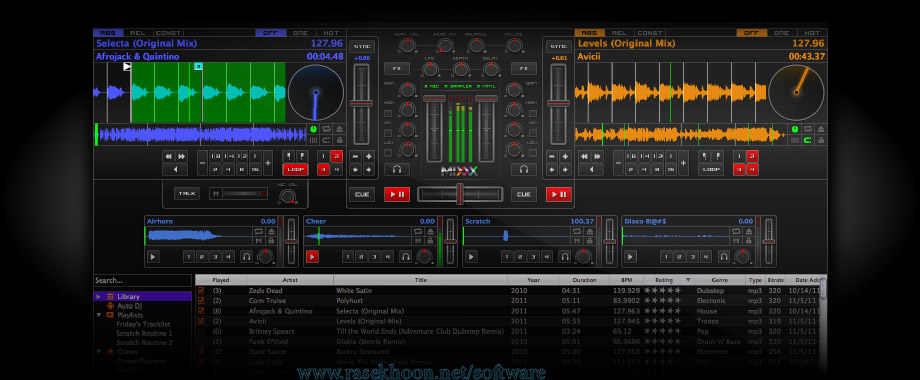Image resolution: width=920 pixels, height=380 pixels.
Task: Click the lock icon on left deck
Action: [339, 140]
